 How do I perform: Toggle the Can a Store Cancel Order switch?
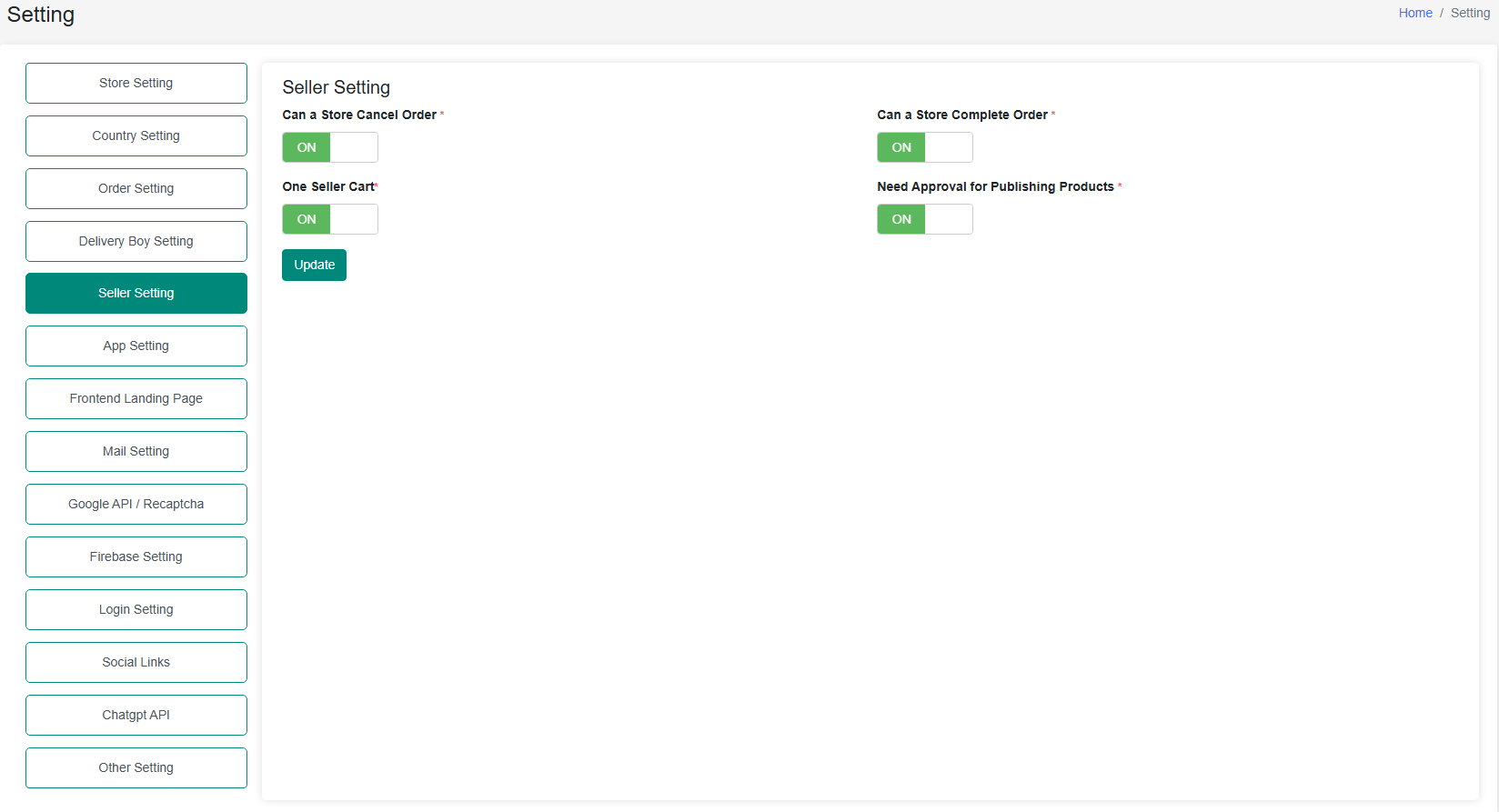coord(329,147)
